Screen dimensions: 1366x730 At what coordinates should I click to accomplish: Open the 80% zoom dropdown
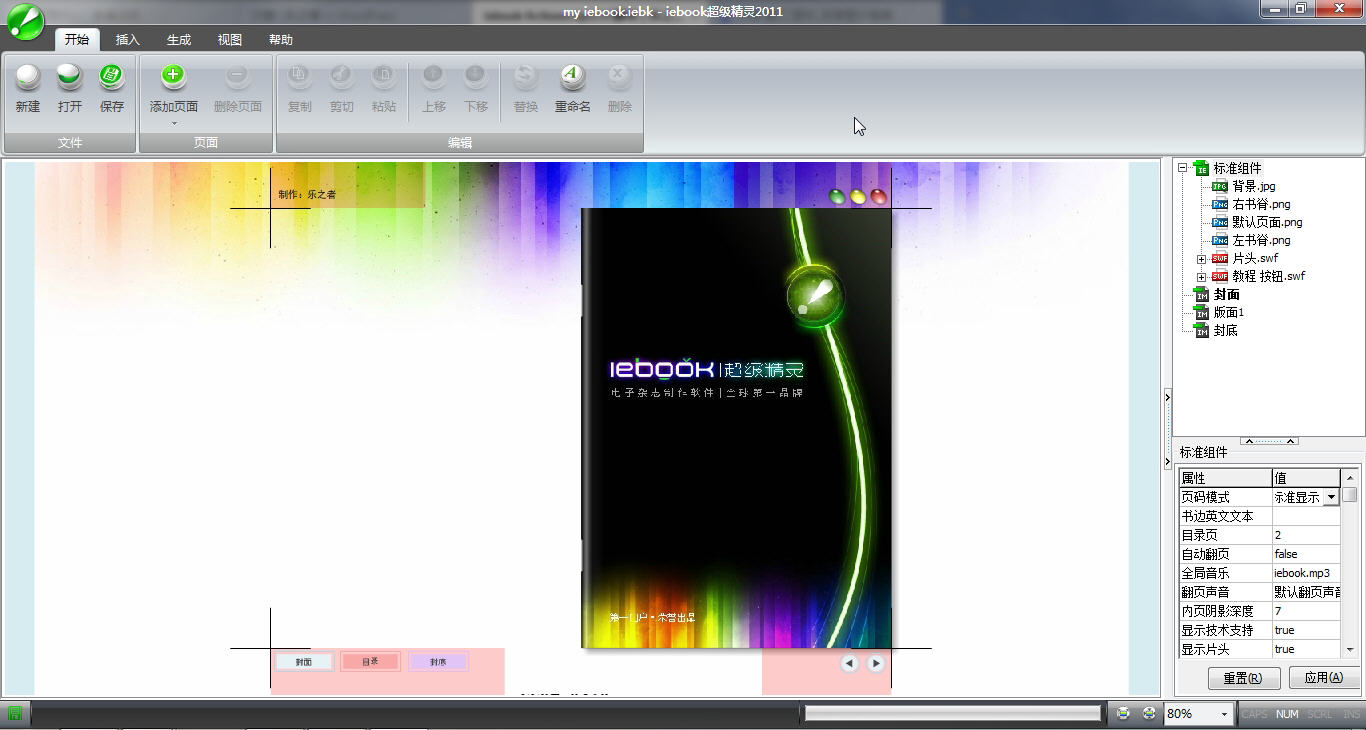[x=1224, y=714]
